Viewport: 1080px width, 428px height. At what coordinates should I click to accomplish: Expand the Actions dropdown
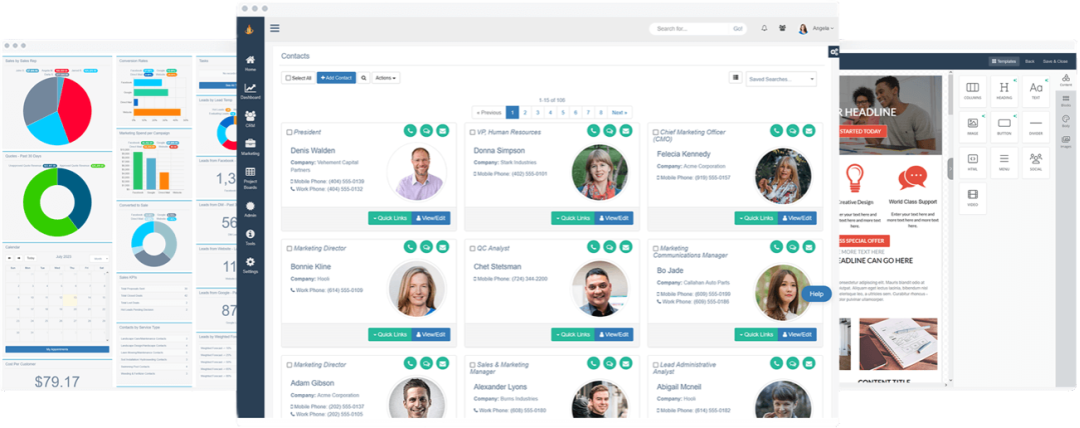point(386,77)
